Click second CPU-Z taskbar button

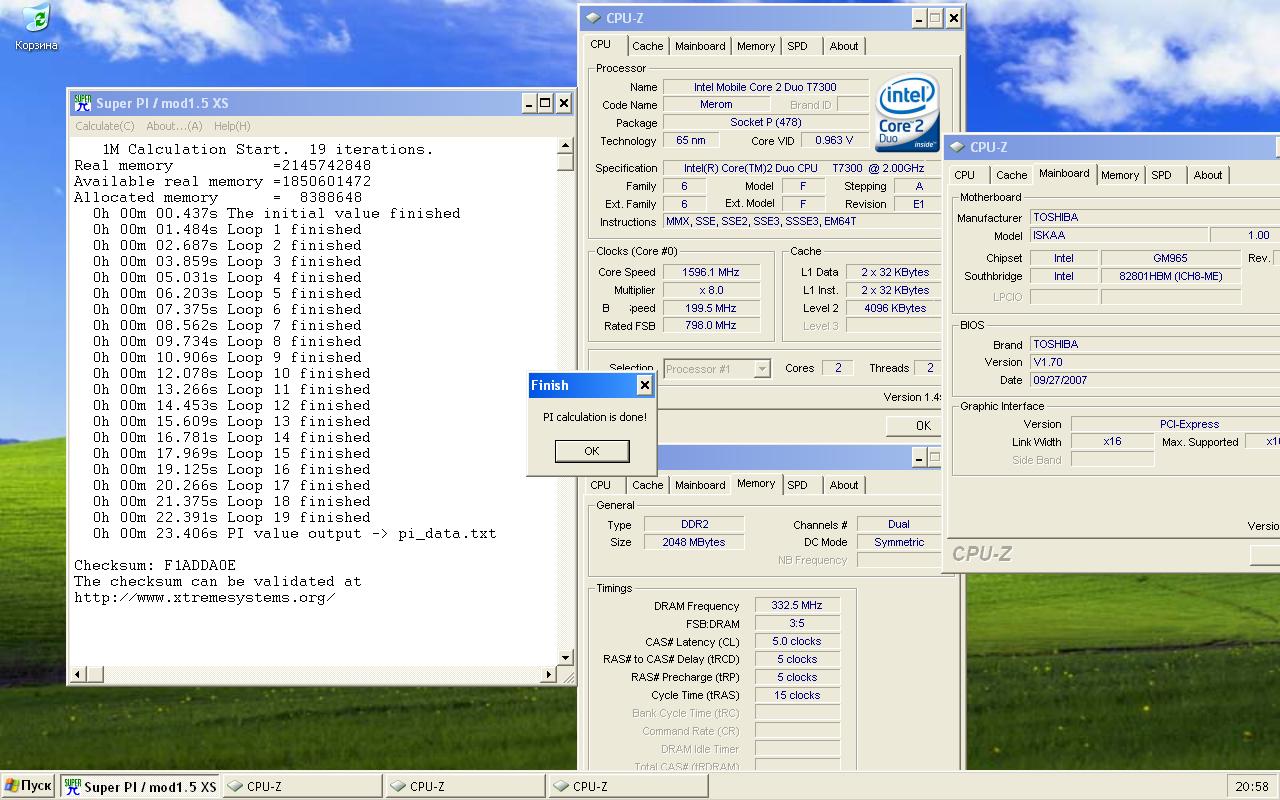(465, 787)
